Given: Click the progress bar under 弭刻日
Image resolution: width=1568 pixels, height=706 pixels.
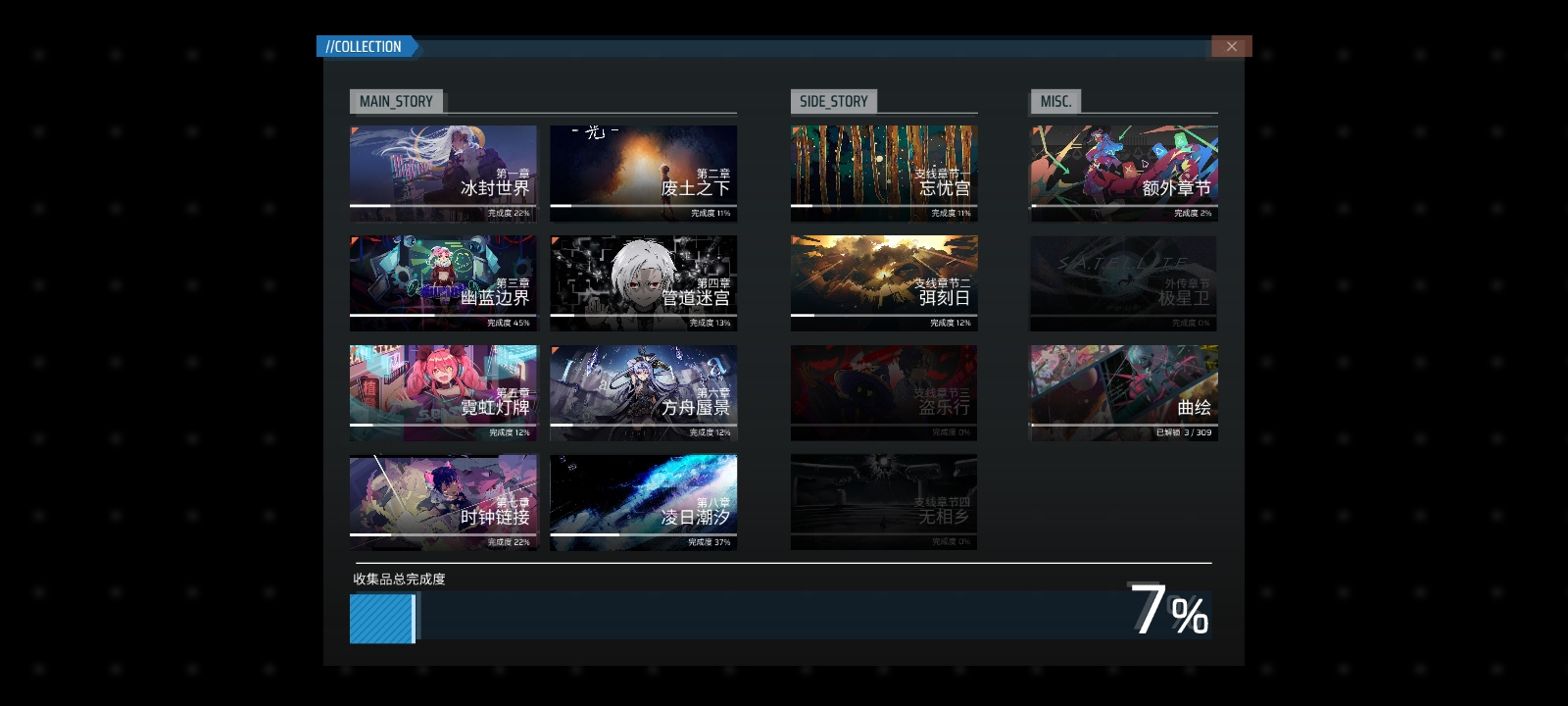Looking at the screenshot, I should pos(884,315).
